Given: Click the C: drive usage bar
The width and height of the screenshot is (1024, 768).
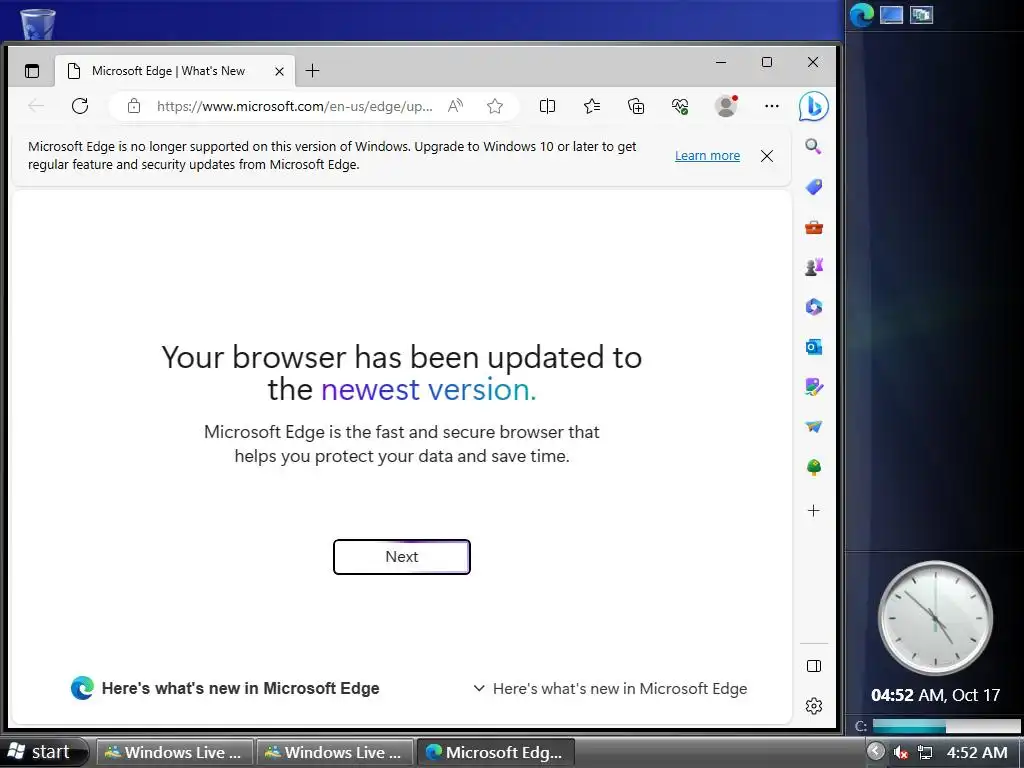Looking at the screenshot, I should pyautogui.click(x=946, y=726).
